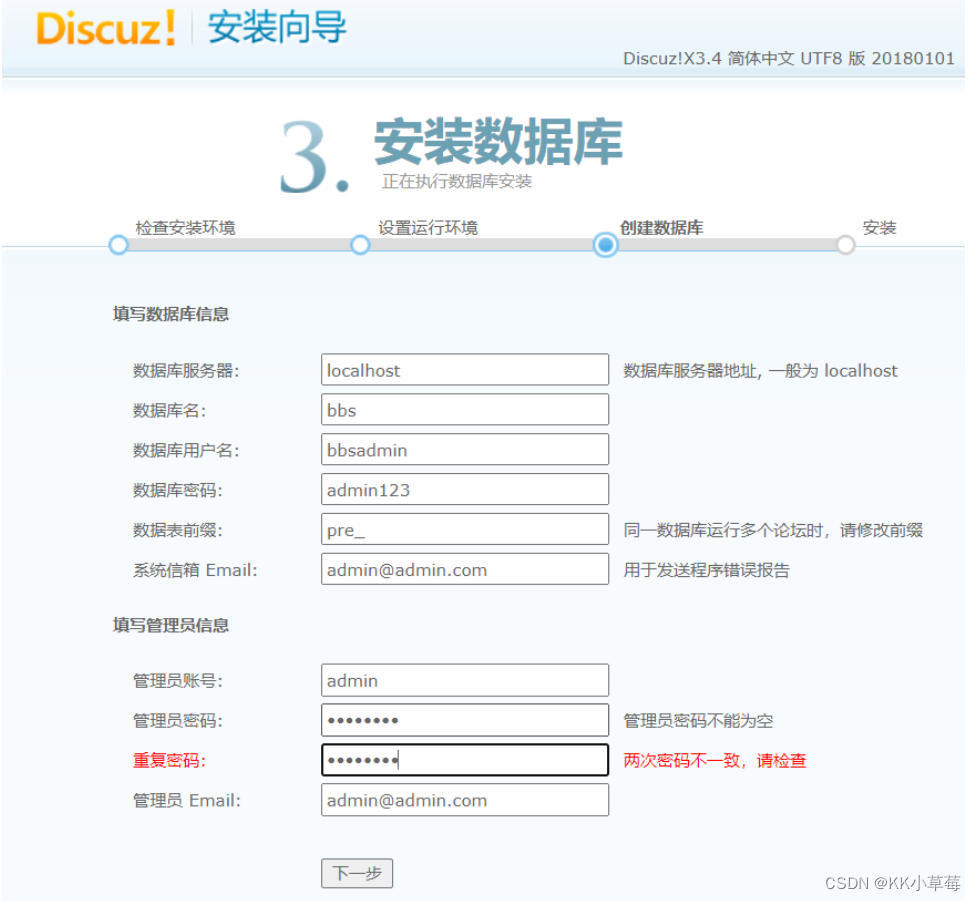Click the Discuz! logo

pos(105,29)
